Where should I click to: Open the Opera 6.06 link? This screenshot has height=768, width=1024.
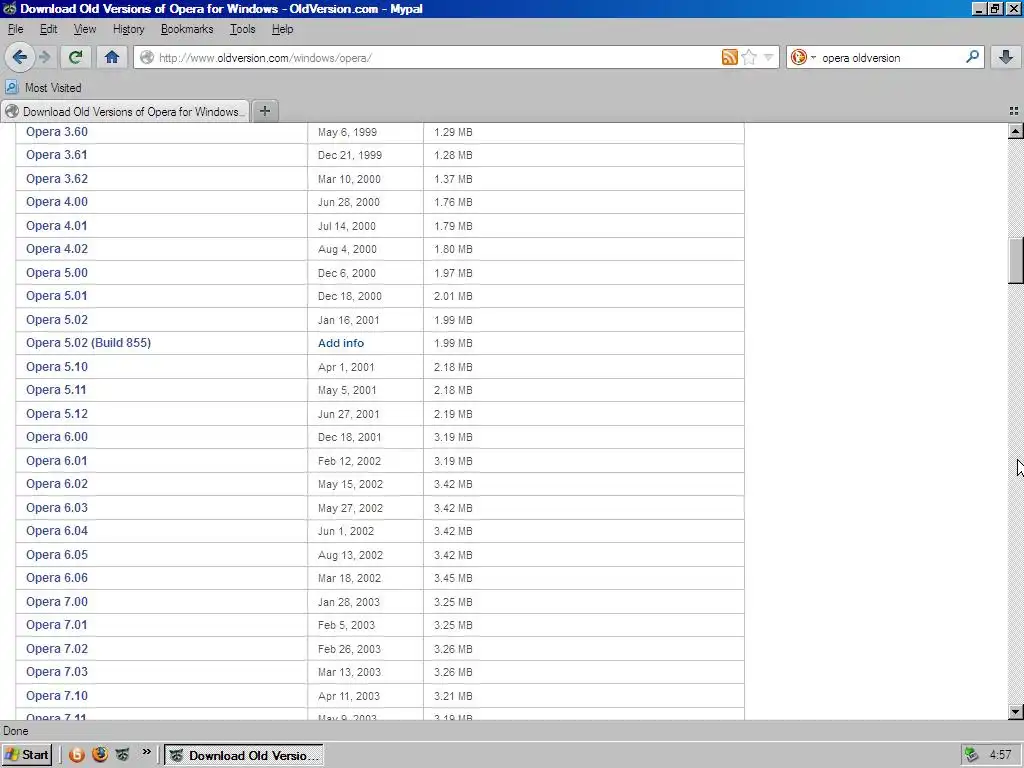click(x=57, y=578)
